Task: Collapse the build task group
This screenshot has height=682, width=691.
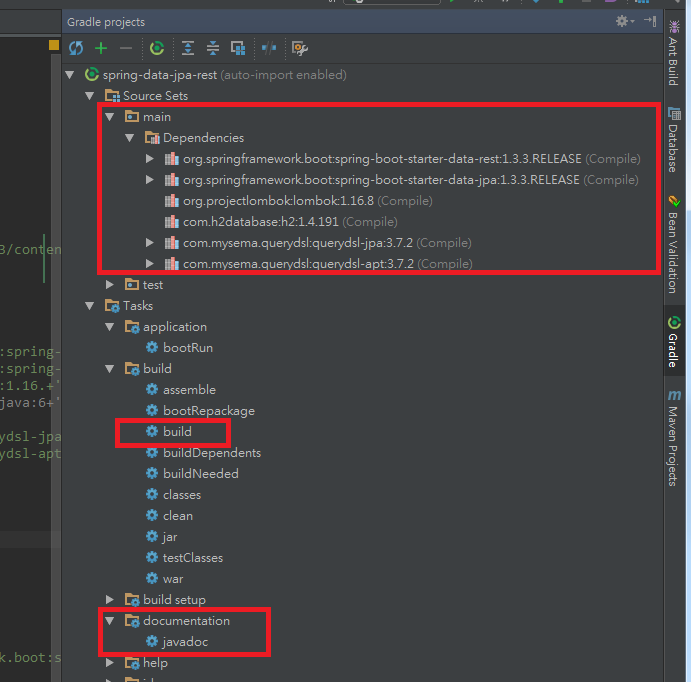Action: (x=110, y=369)
